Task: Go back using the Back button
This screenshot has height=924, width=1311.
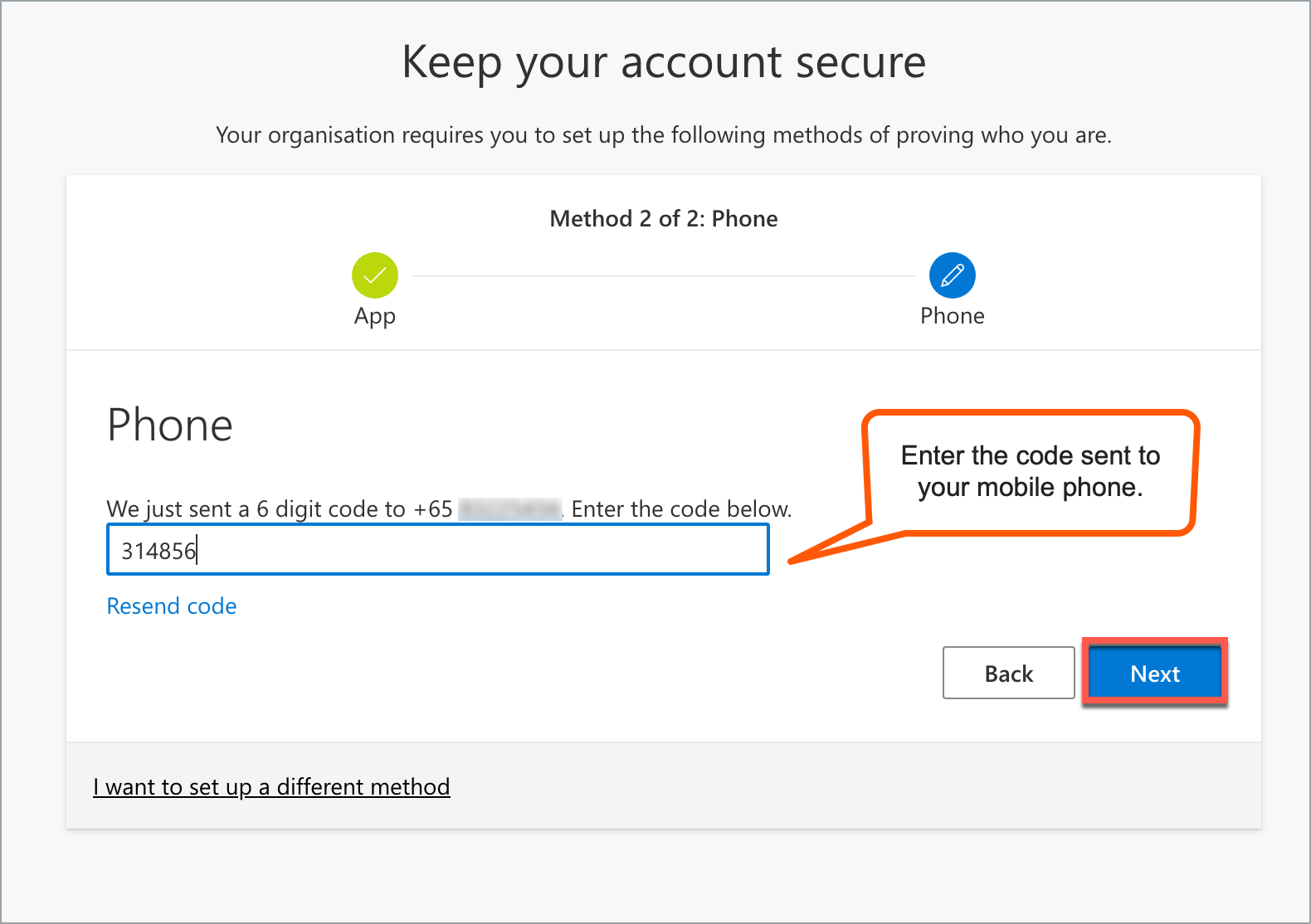Action: click(1008, 673)
